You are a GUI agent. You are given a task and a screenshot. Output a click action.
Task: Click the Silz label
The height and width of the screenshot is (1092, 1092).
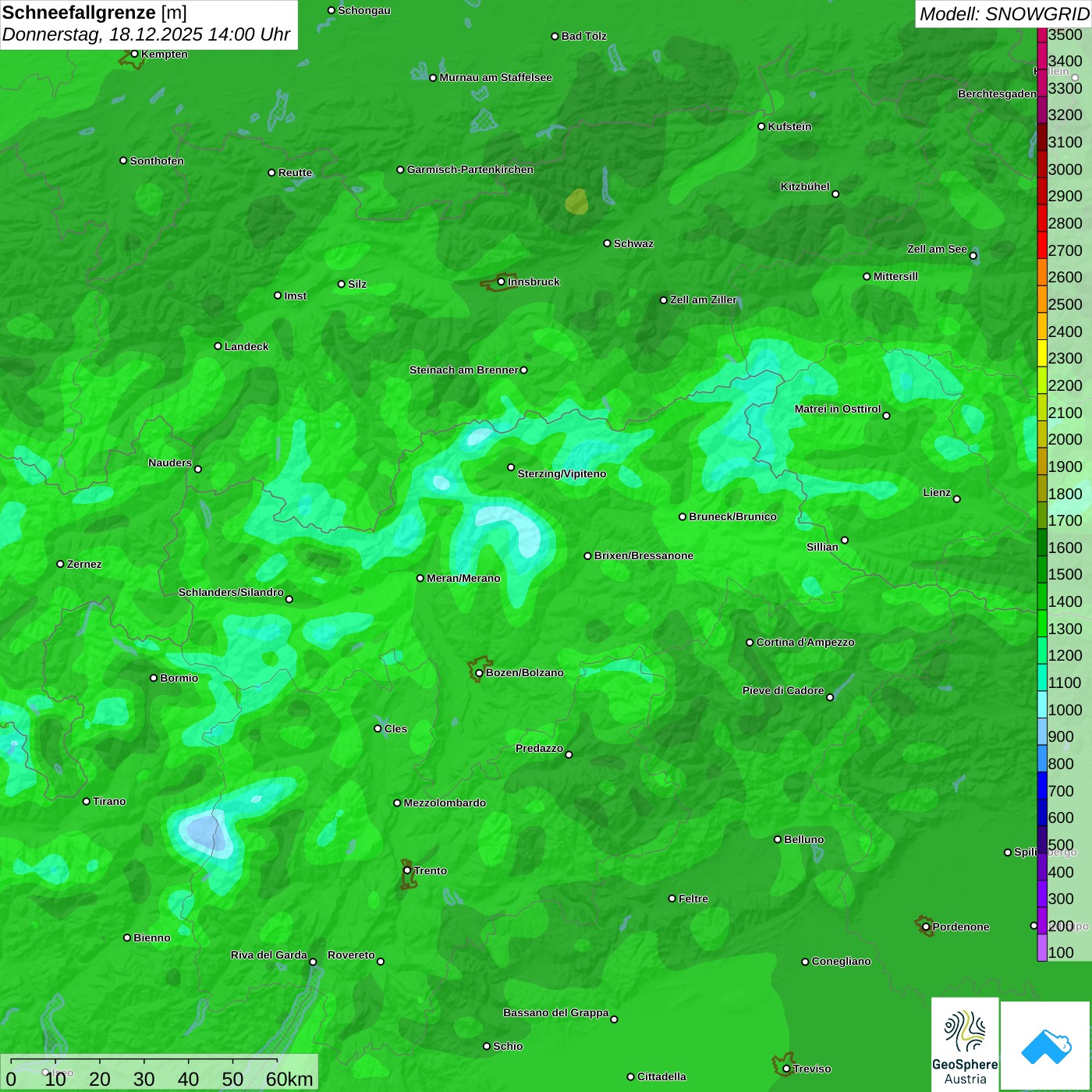click(357, 284)
